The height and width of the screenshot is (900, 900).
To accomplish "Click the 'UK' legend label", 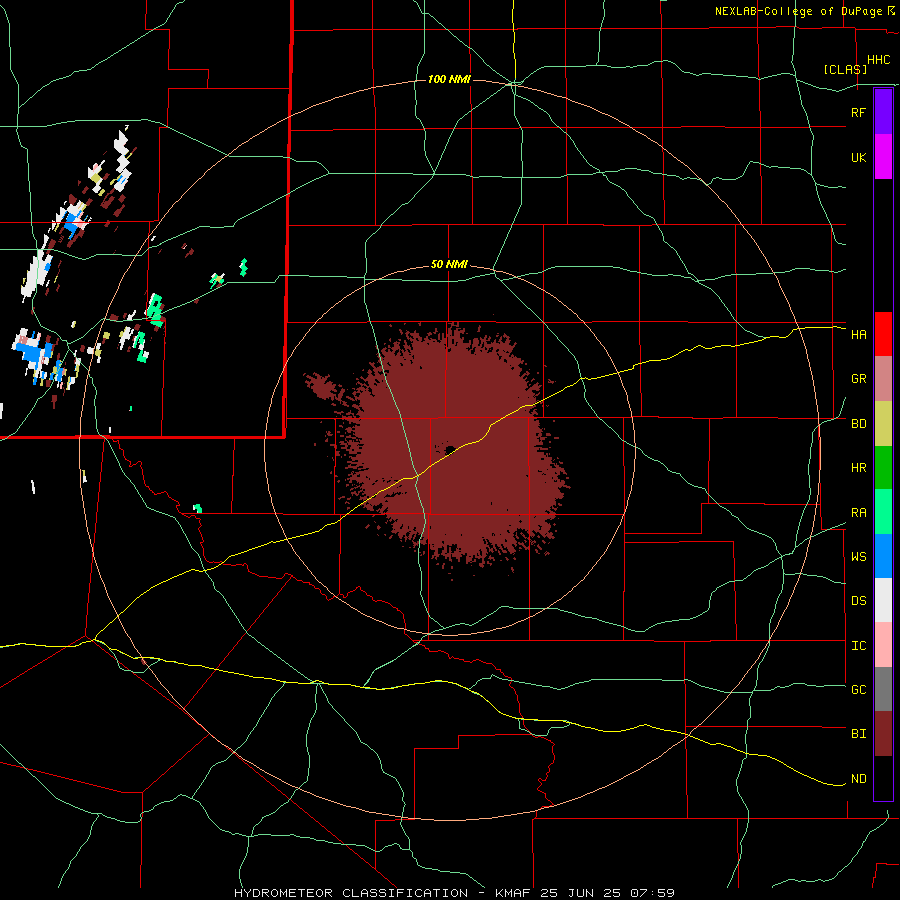I will click(x=858, y=157).
